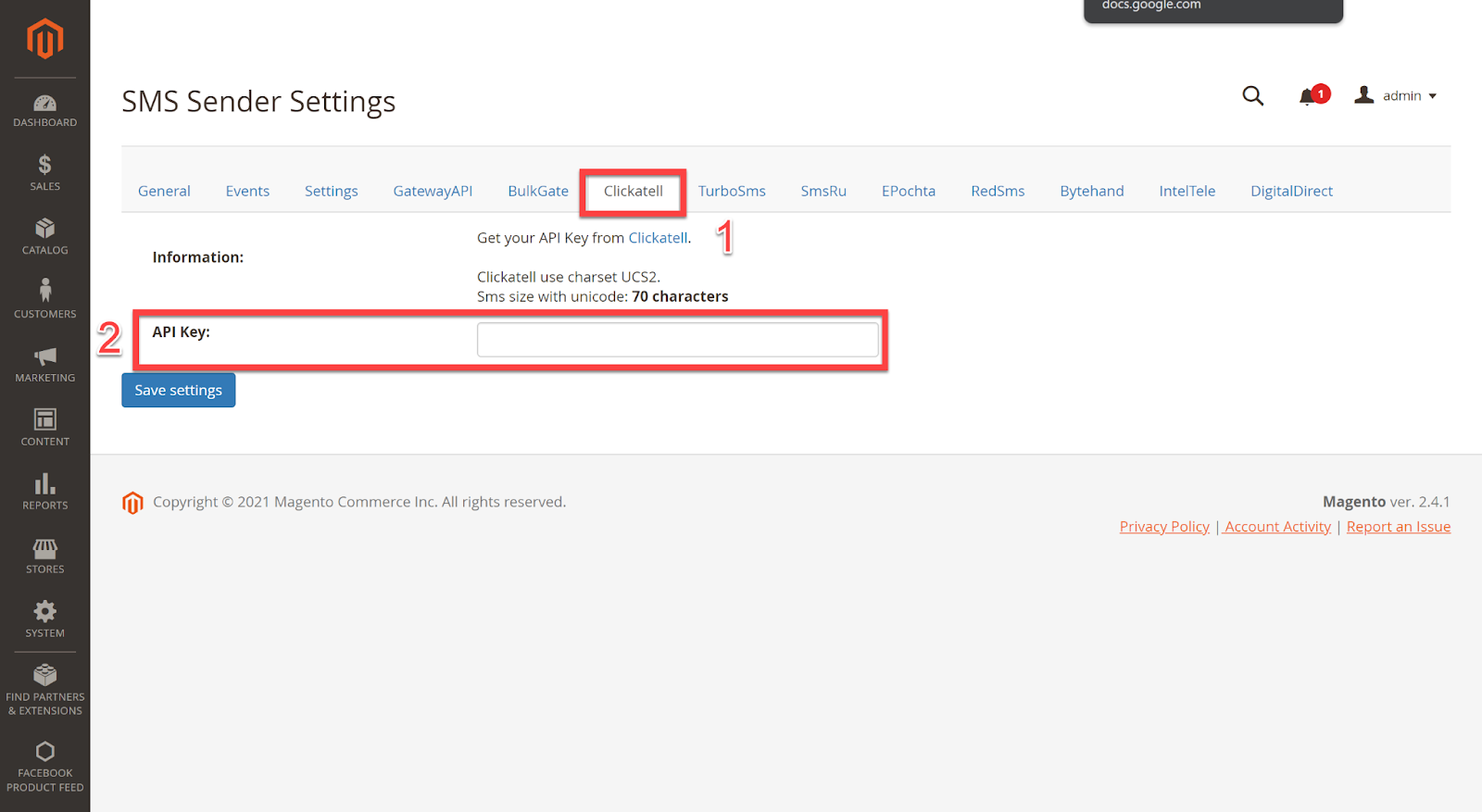Open the System menu
1482x812 pixels.
click(x=44, y=620)
